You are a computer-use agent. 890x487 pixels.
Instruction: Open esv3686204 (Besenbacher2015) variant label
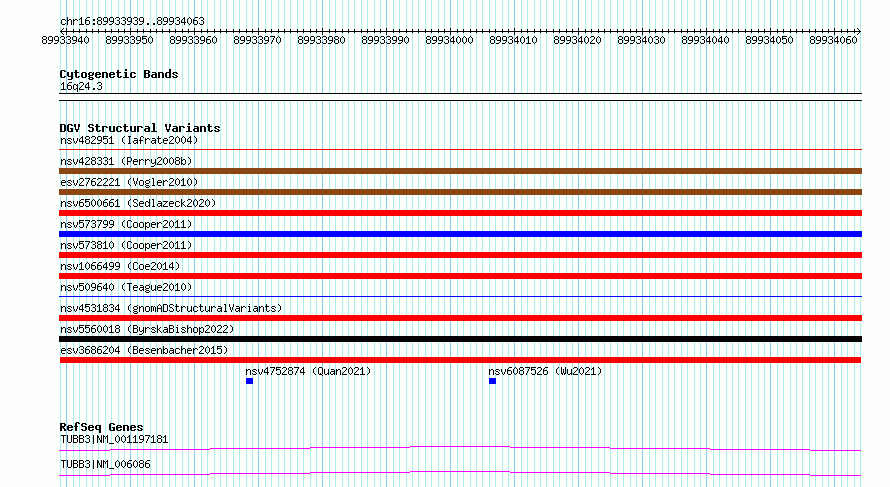tap(144, 350)
